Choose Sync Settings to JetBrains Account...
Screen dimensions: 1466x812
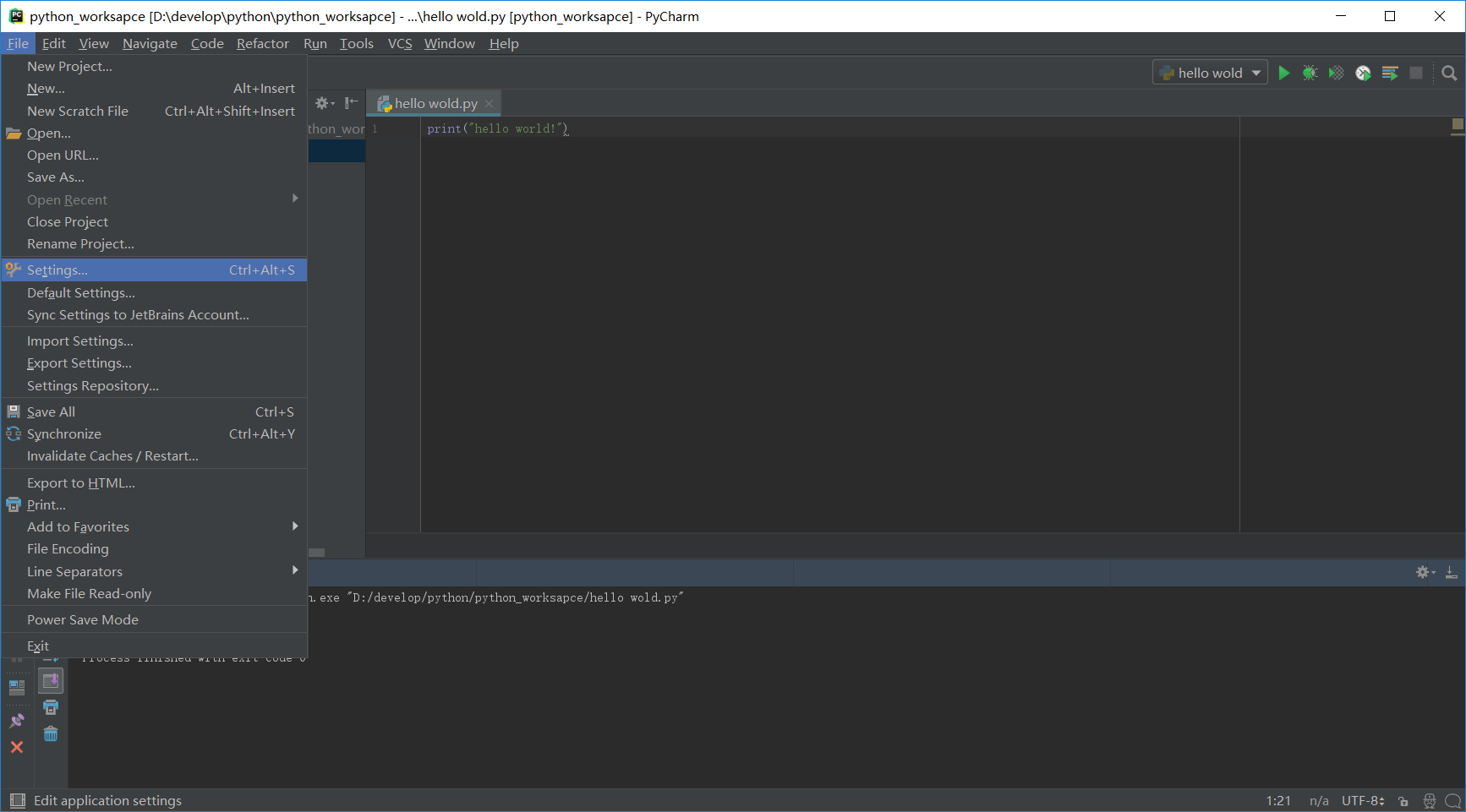154,314
